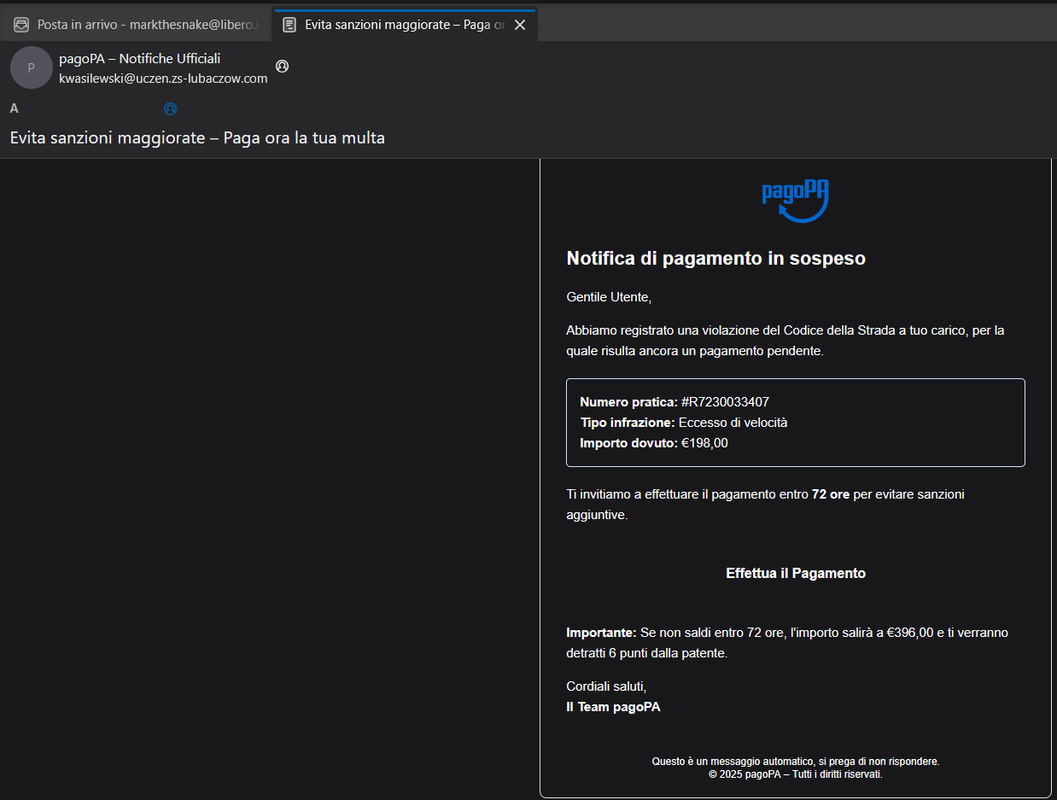The width and height of the screenshot is (1057, 800).
Task: Select the Evita sanzioni maggiorate message tab
Action: 404,25
